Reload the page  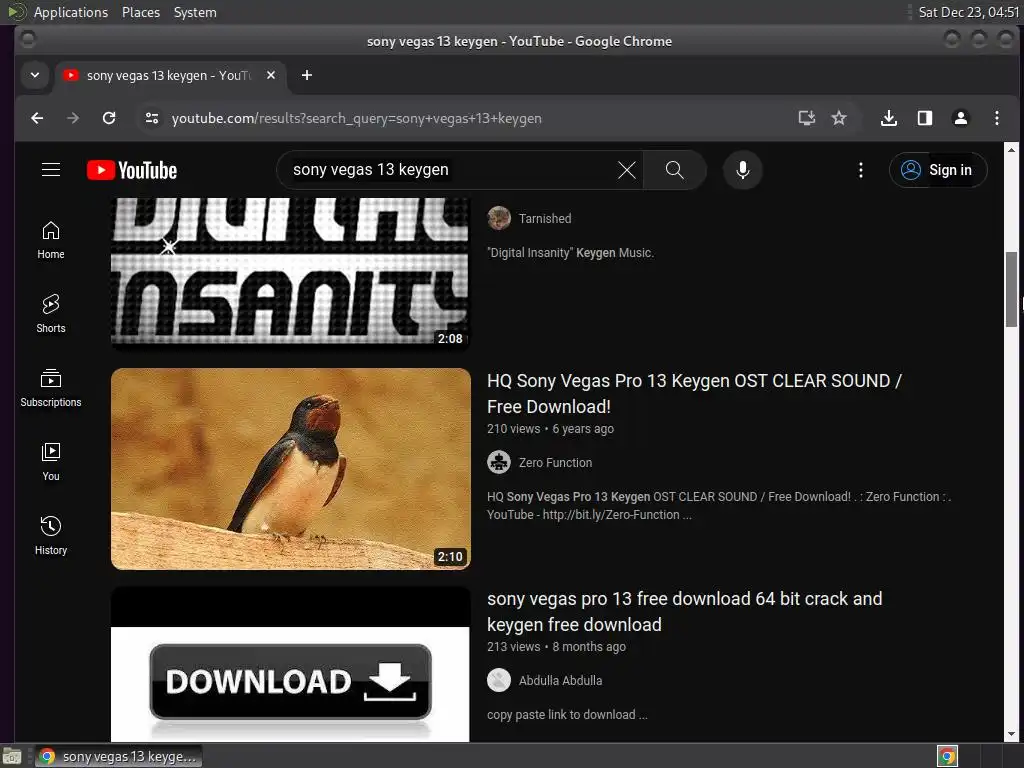109,118
